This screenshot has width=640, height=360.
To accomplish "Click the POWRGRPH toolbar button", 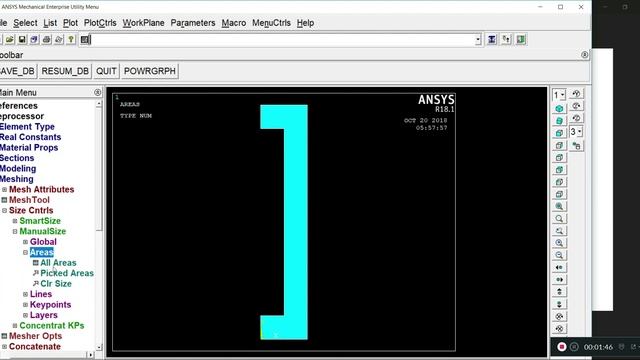I will point(150,71).
